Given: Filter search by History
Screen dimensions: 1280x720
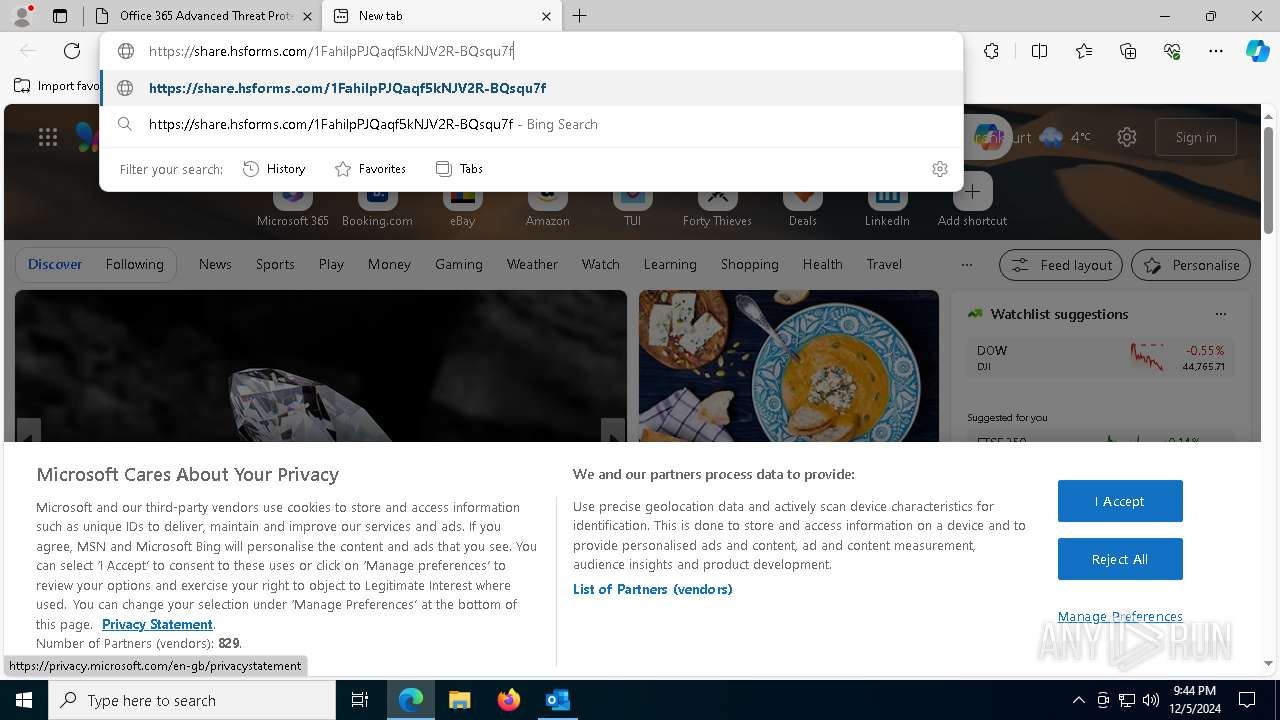Looking at the screenshot, I should [x=274, y=169].
